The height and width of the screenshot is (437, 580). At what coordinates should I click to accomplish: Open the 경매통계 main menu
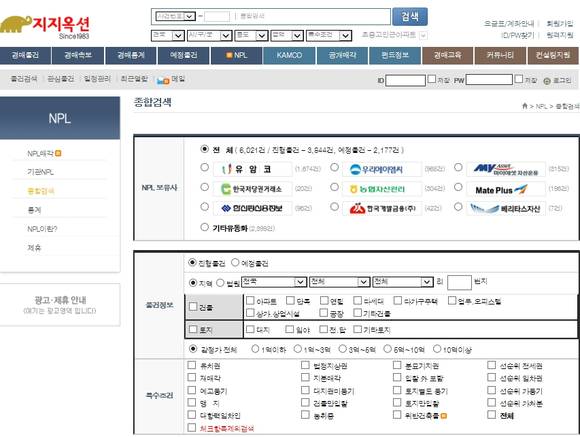[x=131, y=56]
